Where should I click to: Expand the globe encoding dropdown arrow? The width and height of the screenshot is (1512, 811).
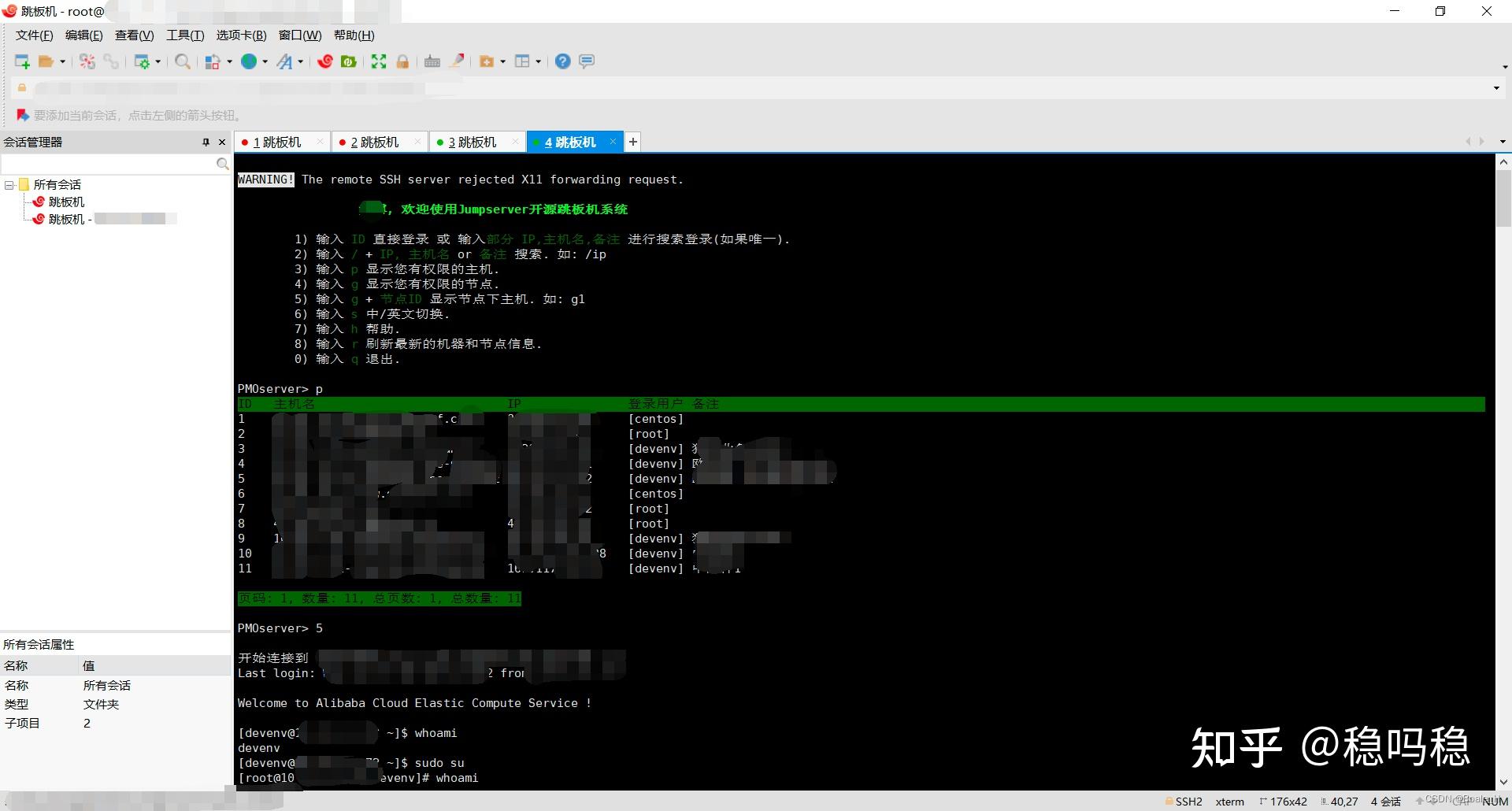[x=265, y=61]
